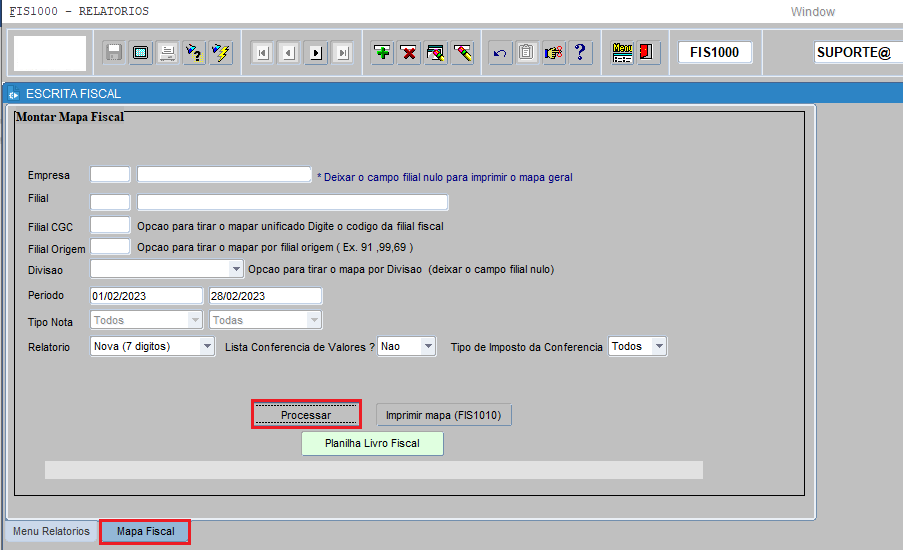The height and width of the screenshot is (550, 903).
Task: Click the Imprimir mapa (FIS1010) button
Action: click(444, 415)
